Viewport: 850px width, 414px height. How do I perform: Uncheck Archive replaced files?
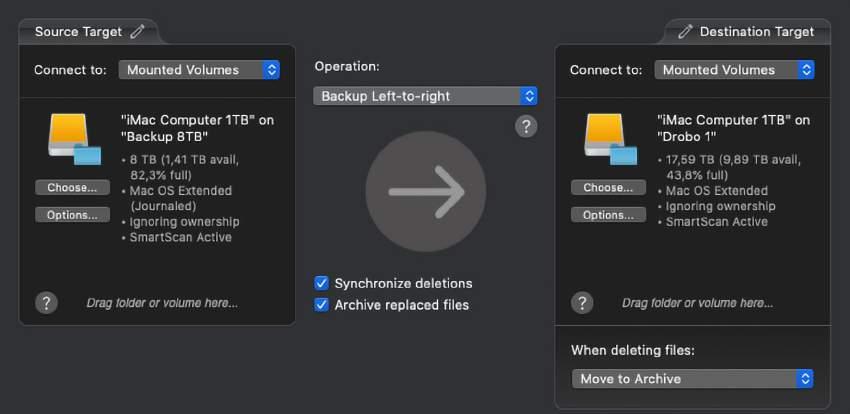(x=322, y=305)
